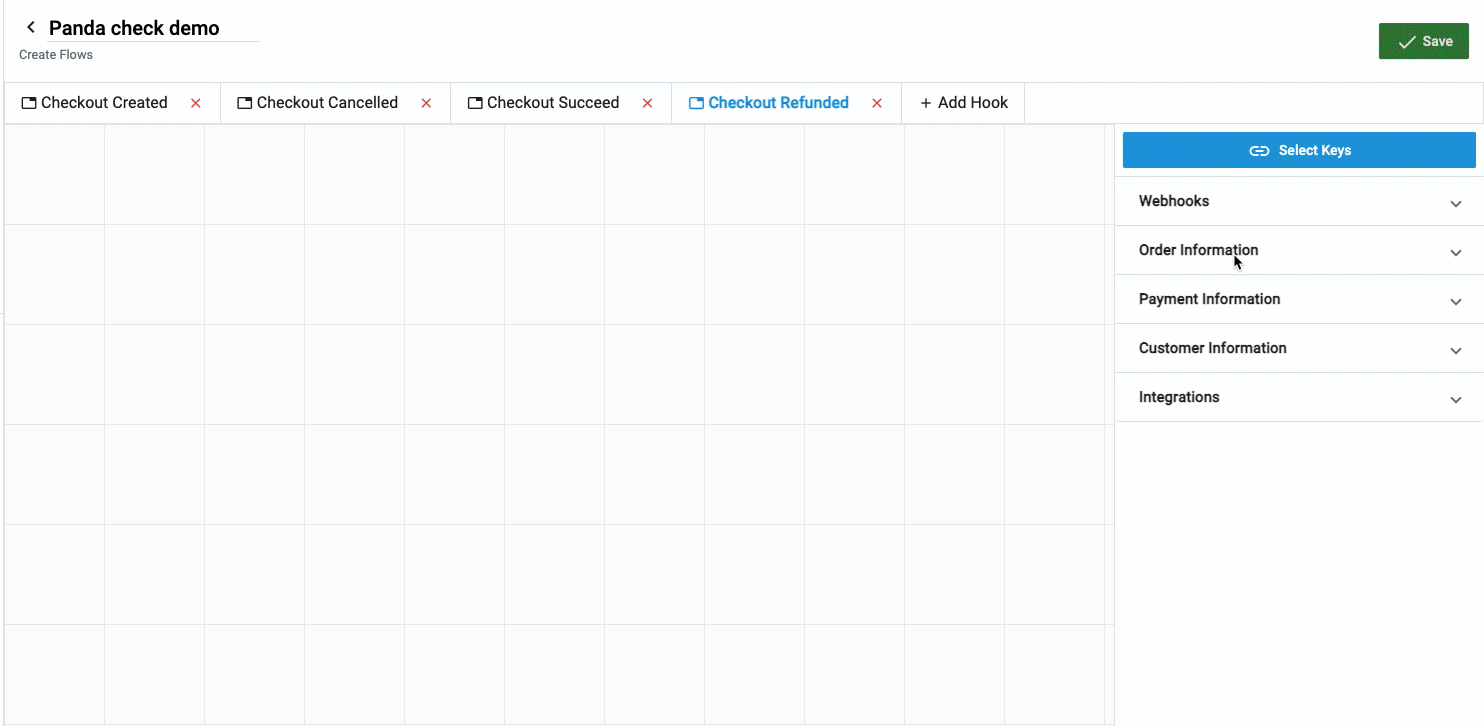Click the Save button
1484x726 pixels.
coord(1423,41)
